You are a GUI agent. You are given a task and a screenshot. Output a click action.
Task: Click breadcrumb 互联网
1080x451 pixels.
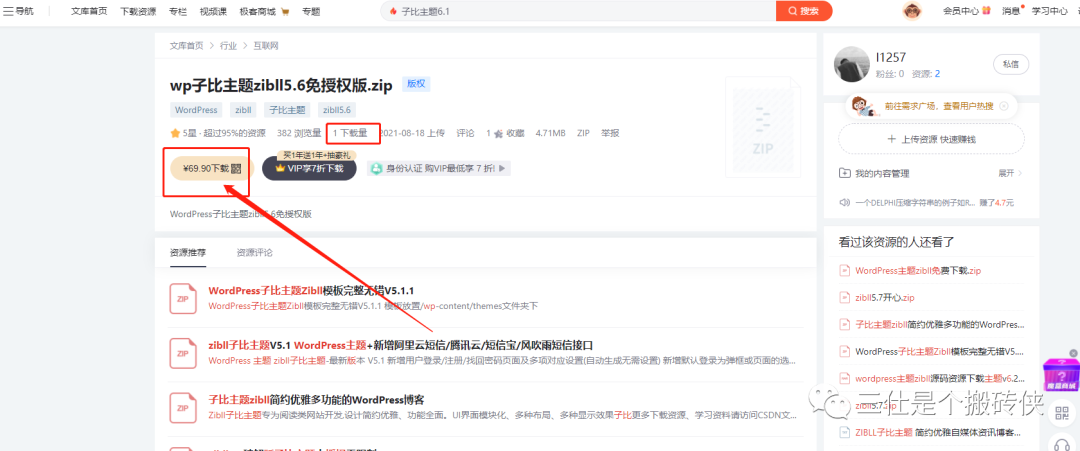pos(265,45)
